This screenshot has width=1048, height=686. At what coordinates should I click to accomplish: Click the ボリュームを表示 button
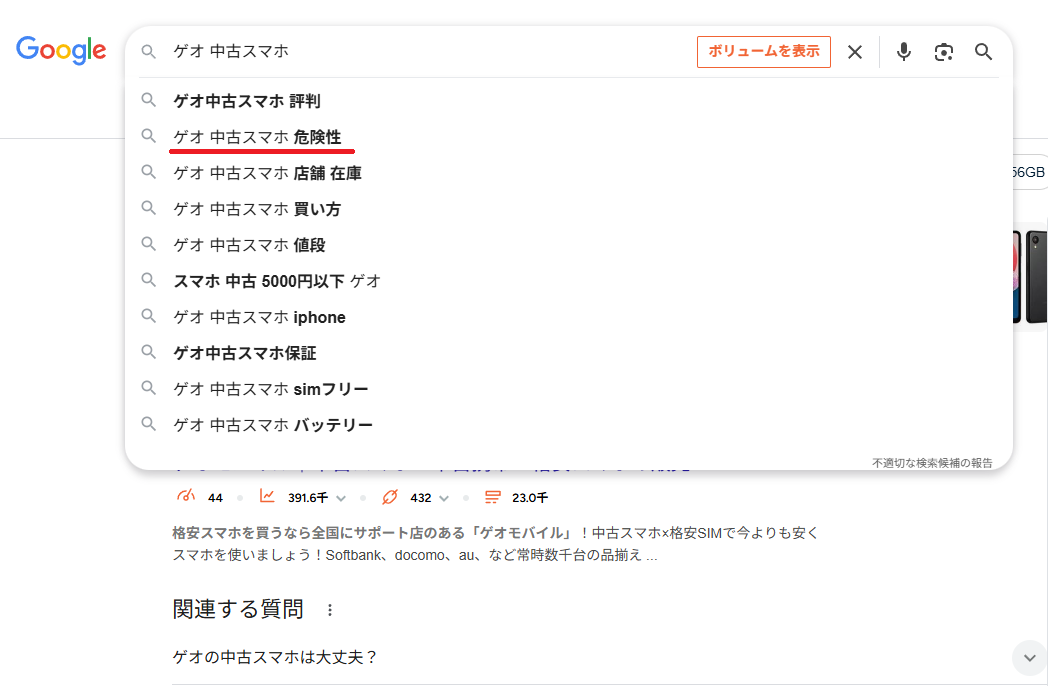point(764,52)
